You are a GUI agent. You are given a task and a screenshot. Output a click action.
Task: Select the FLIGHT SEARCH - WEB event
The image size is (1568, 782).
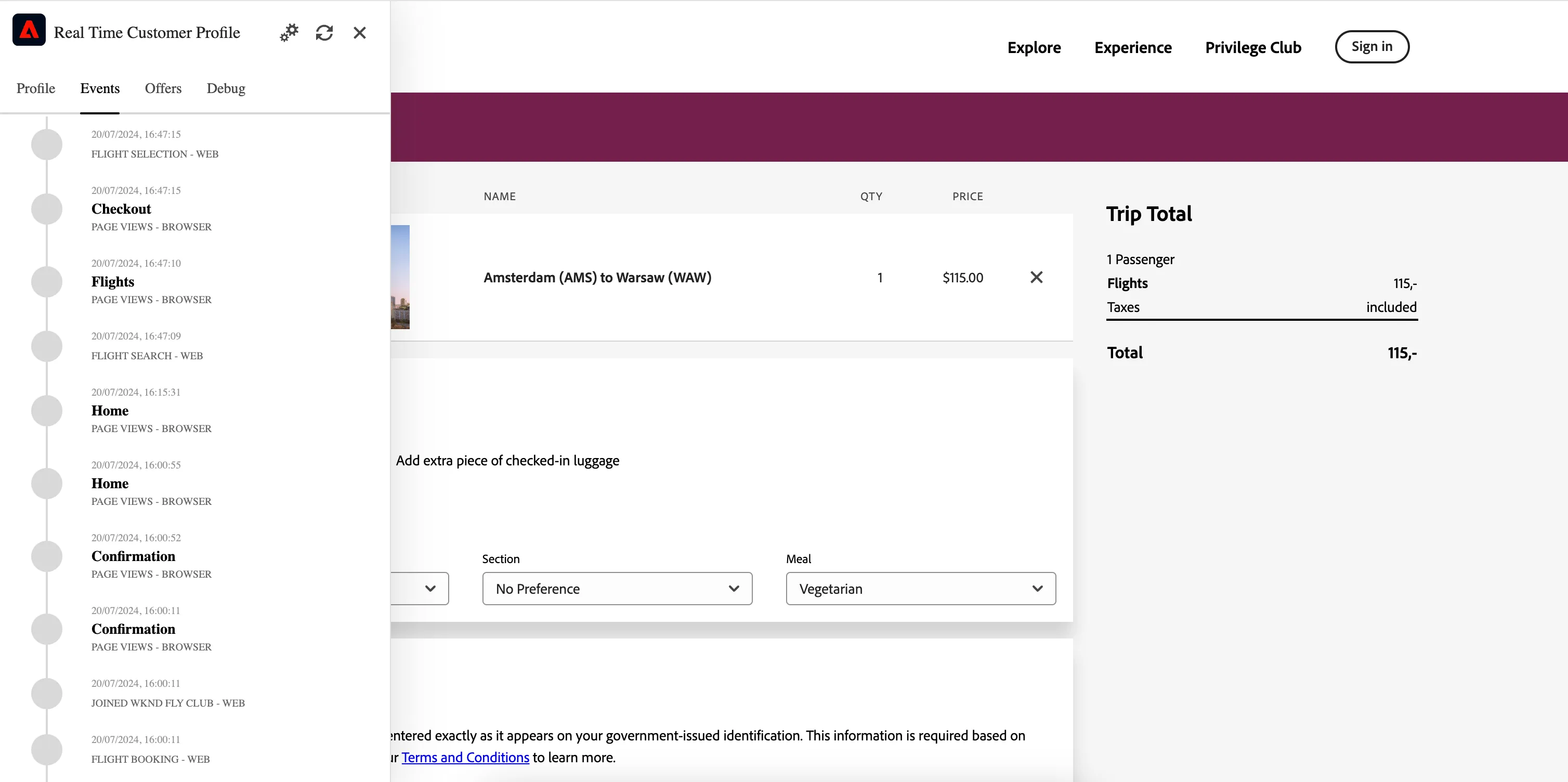147,346
